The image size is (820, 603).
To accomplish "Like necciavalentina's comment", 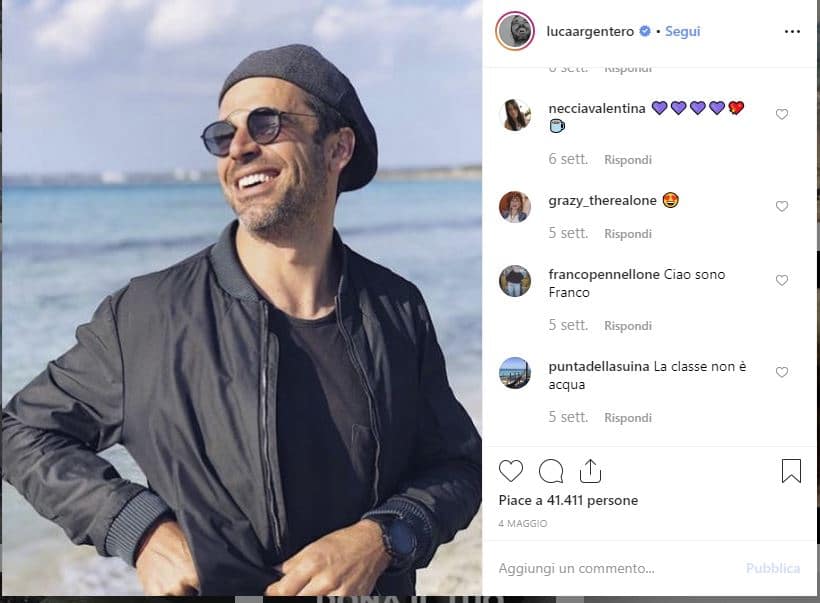I will (782, 114).
